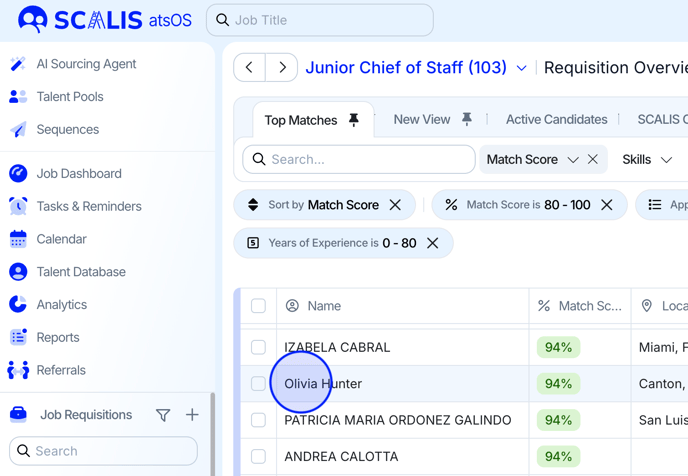Viewport: 688px width, 476px height.
Task: Go to next requisition arrow
Action: click(282, 68)
